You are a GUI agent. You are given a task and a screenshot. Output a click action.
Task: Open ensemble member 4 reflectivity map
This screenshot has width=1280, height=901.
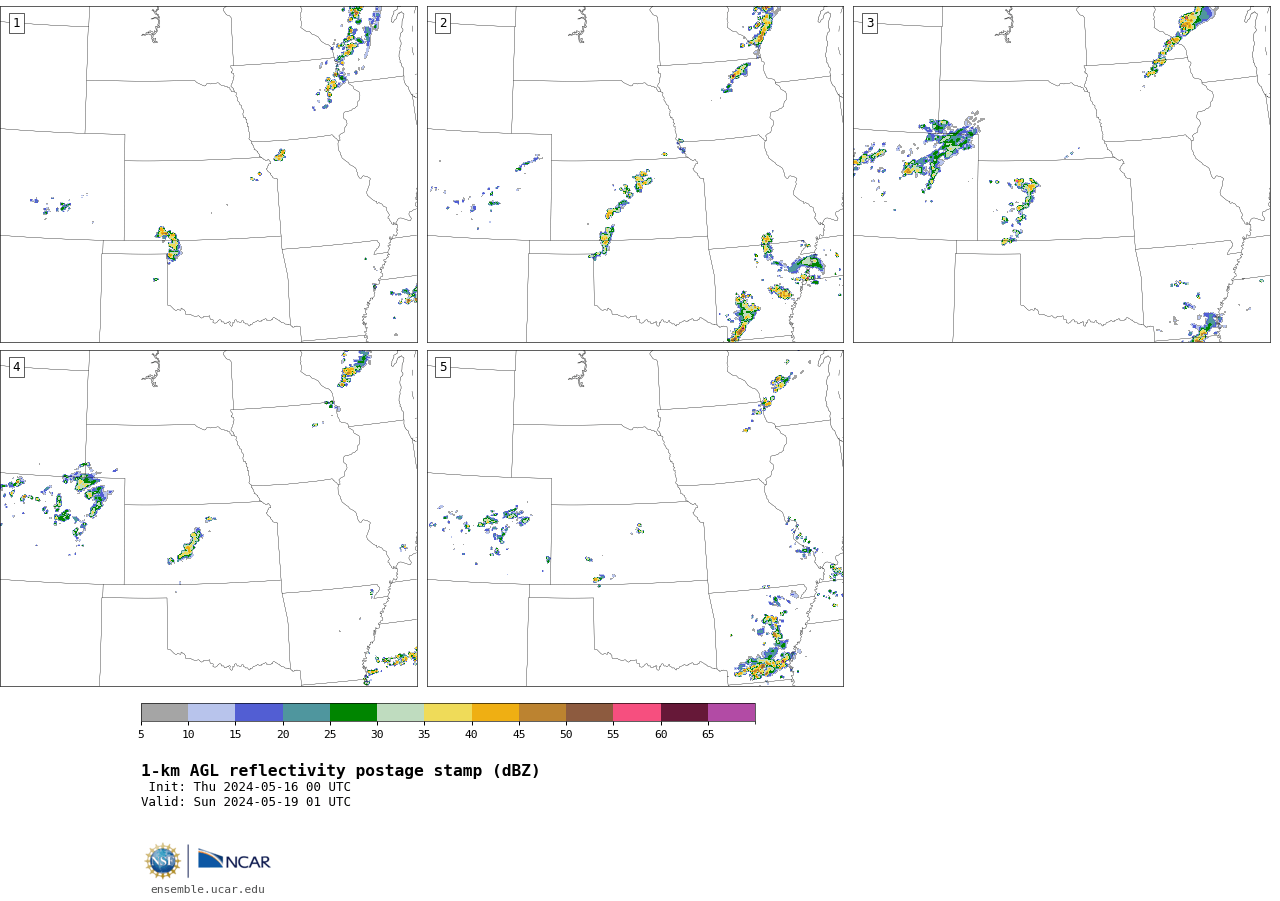[209, 518]
